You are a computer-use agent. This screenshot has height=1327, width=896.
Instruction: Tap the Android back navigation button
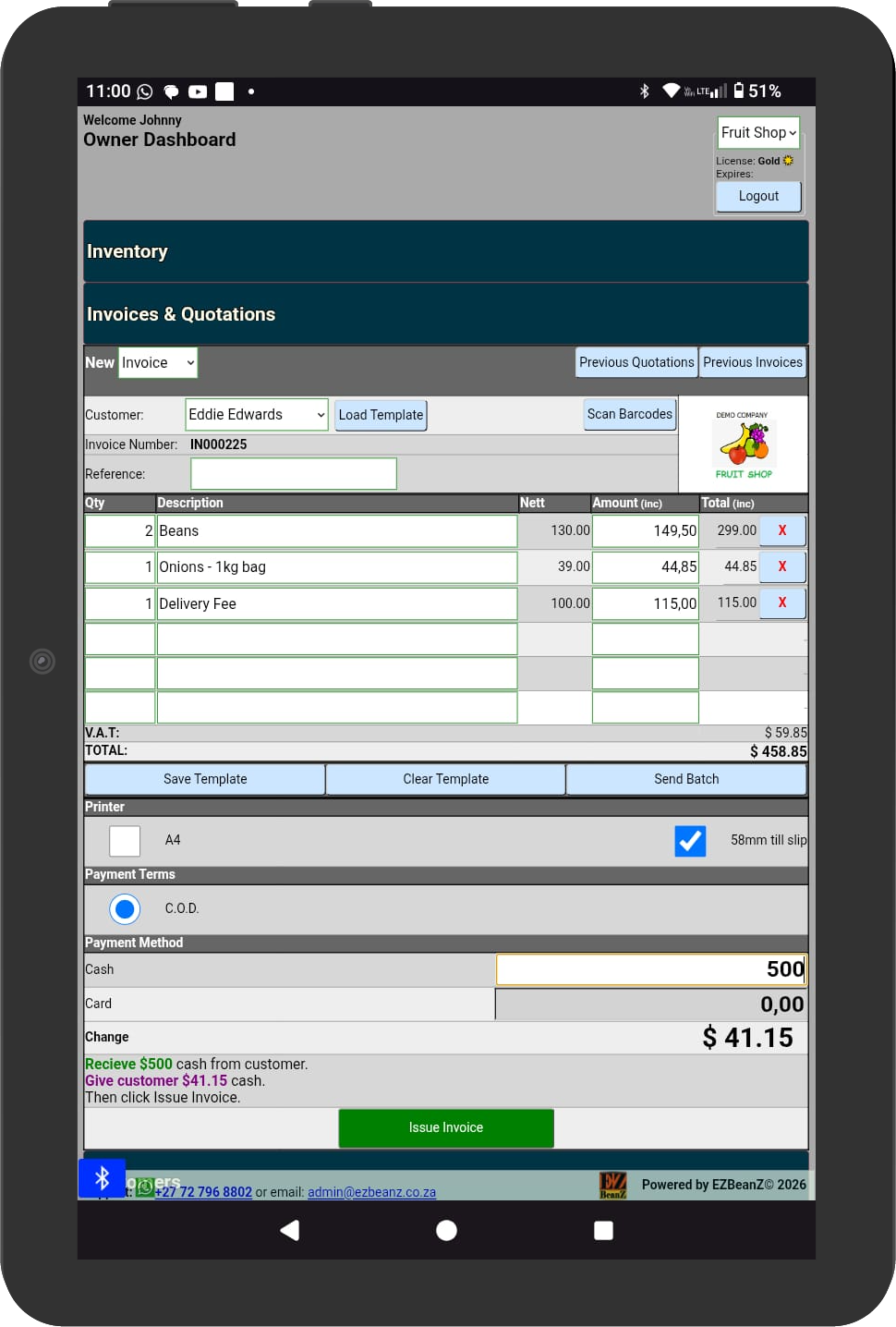pyautogui.click(x=290, y=1230)
